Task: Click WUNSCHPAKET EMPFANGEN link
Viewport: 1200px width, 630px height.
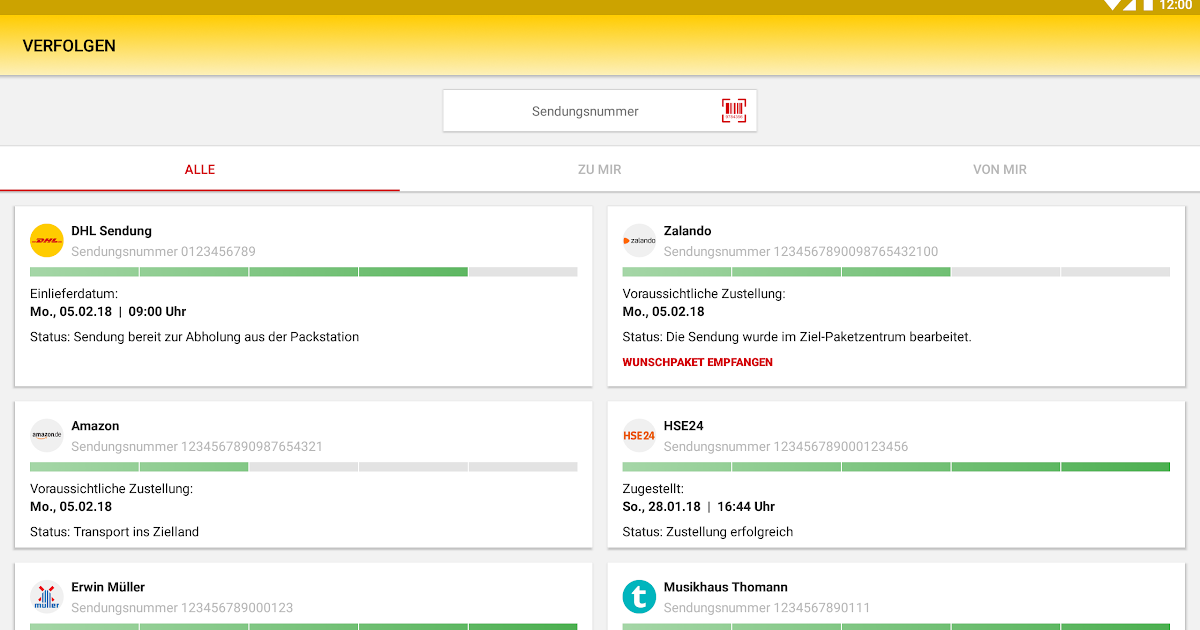Action: click(x=697, y=362)
